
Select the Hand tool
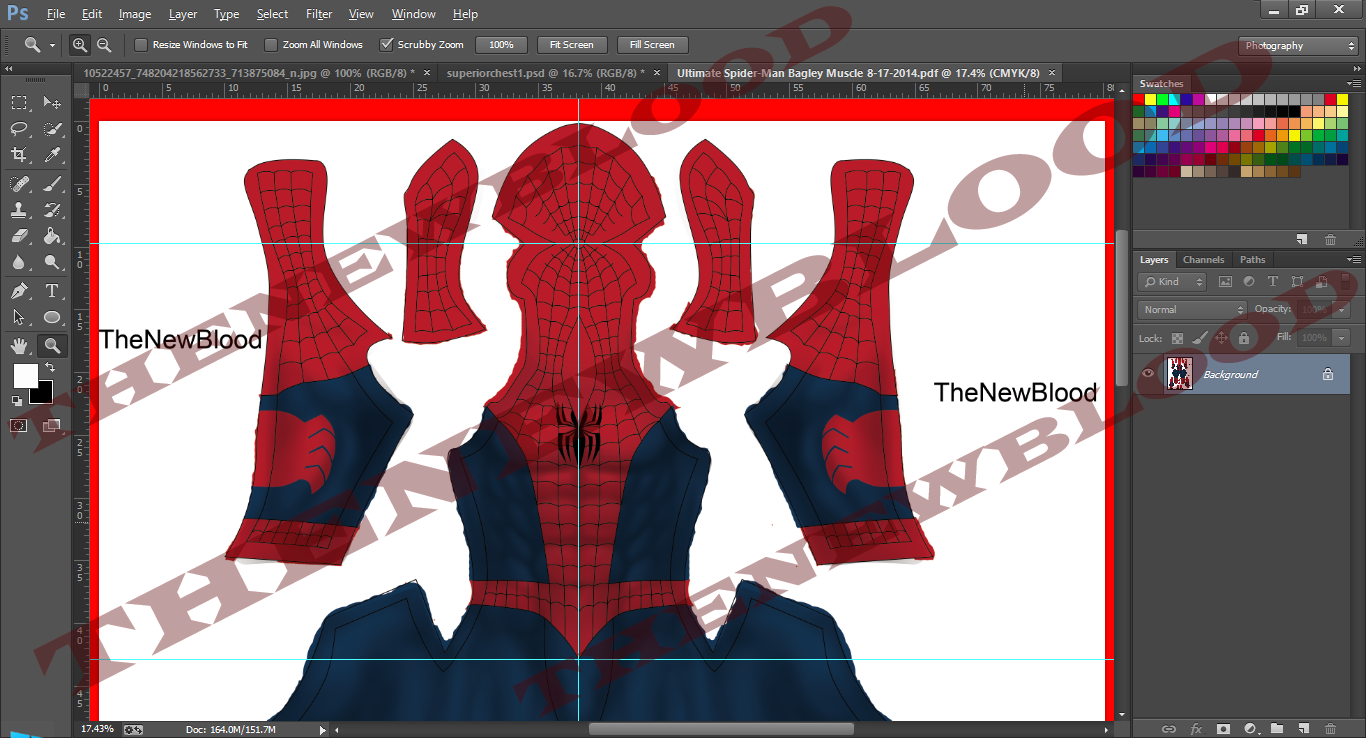pyautogui.click(x=19, y=346)
